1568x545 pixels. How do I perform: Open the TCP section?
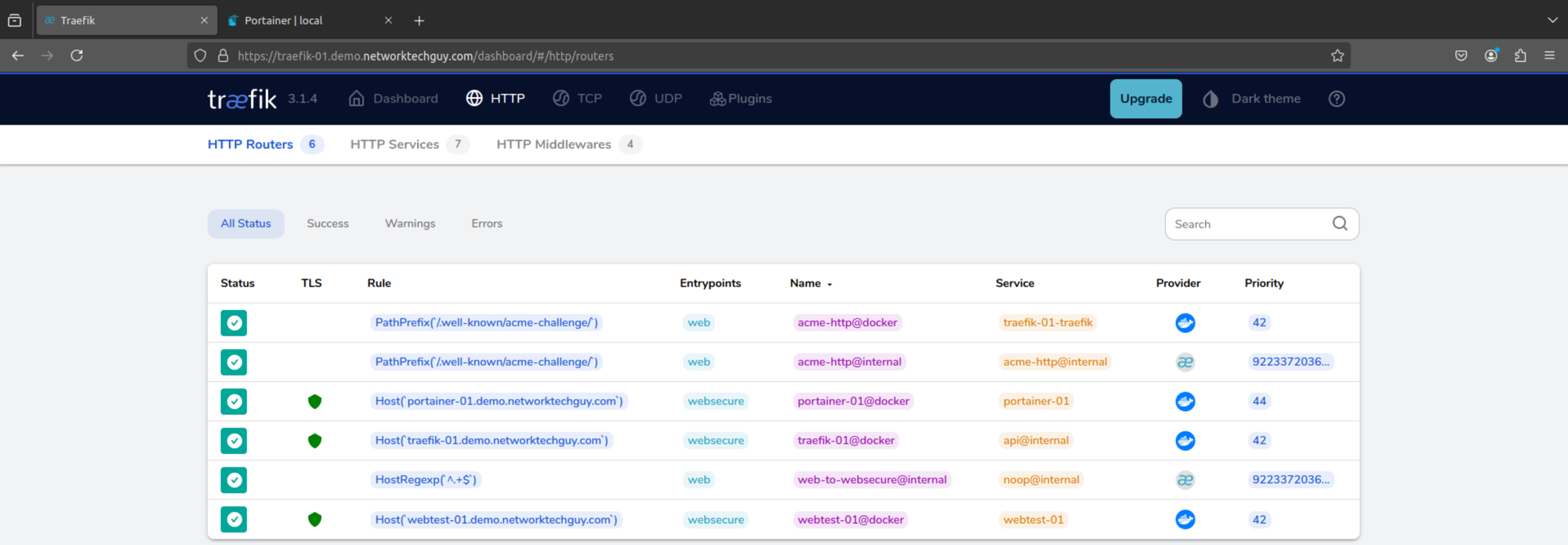578,98
